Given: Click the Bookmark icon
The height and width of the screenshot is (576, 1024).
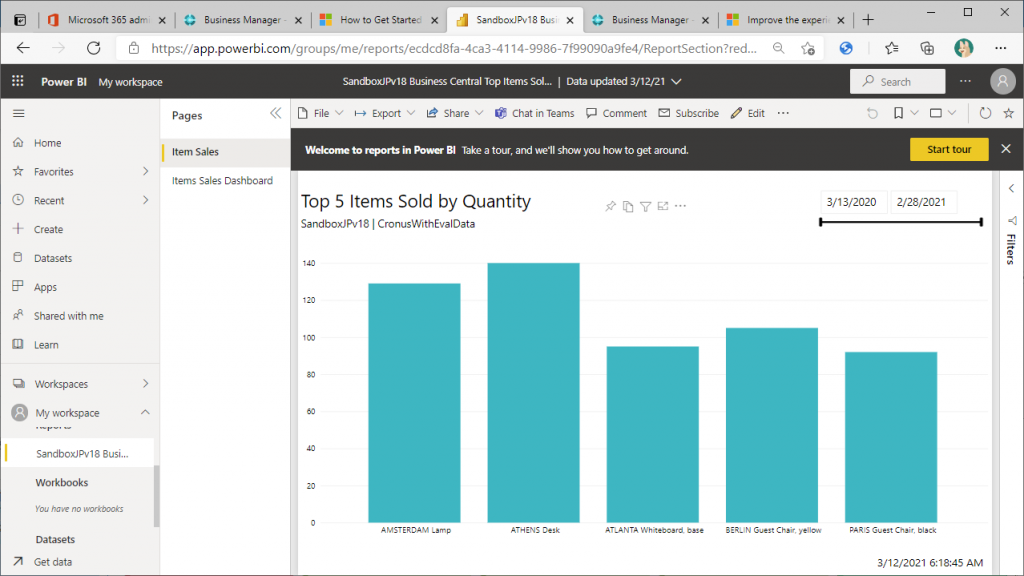Looking at the screenshot, I should (899, 113).
